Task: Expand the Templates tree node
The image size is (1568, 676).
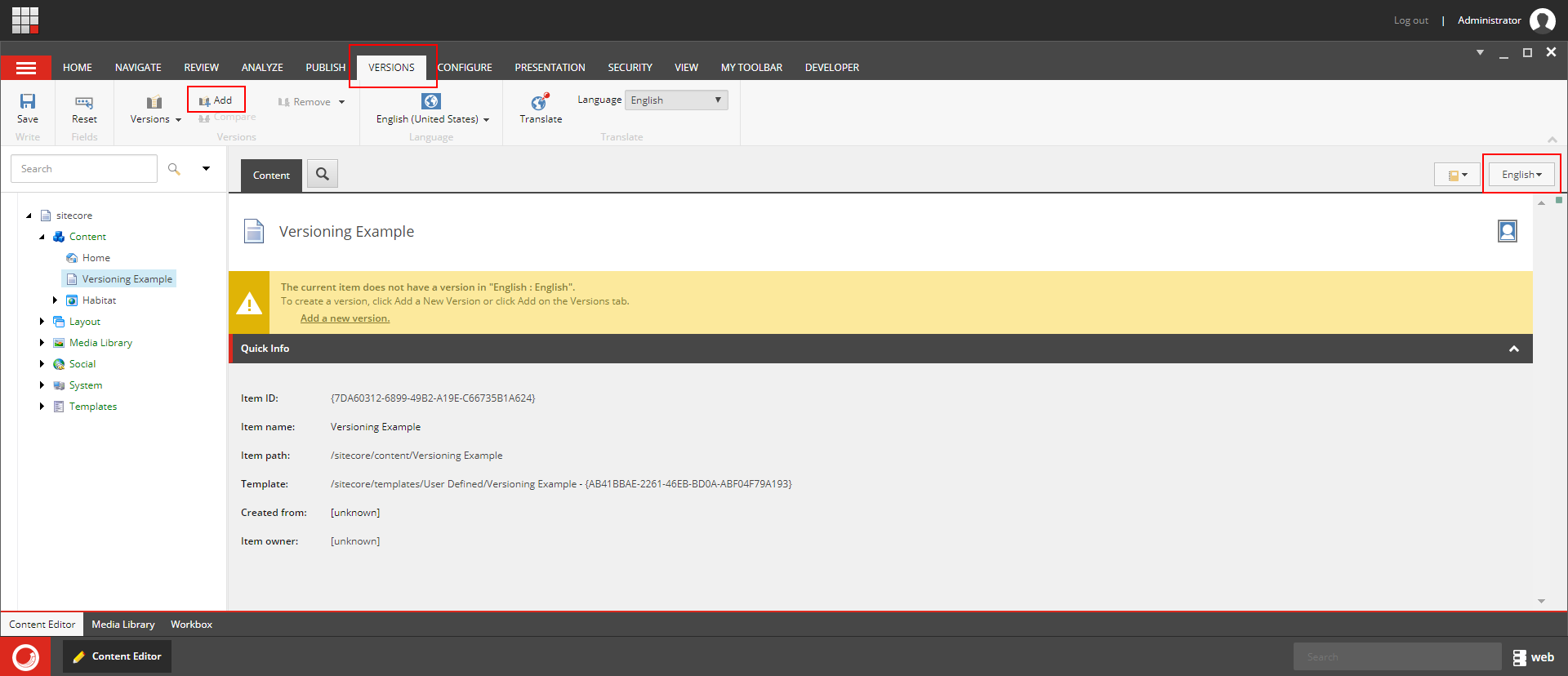Action: [x=42, y=407]
